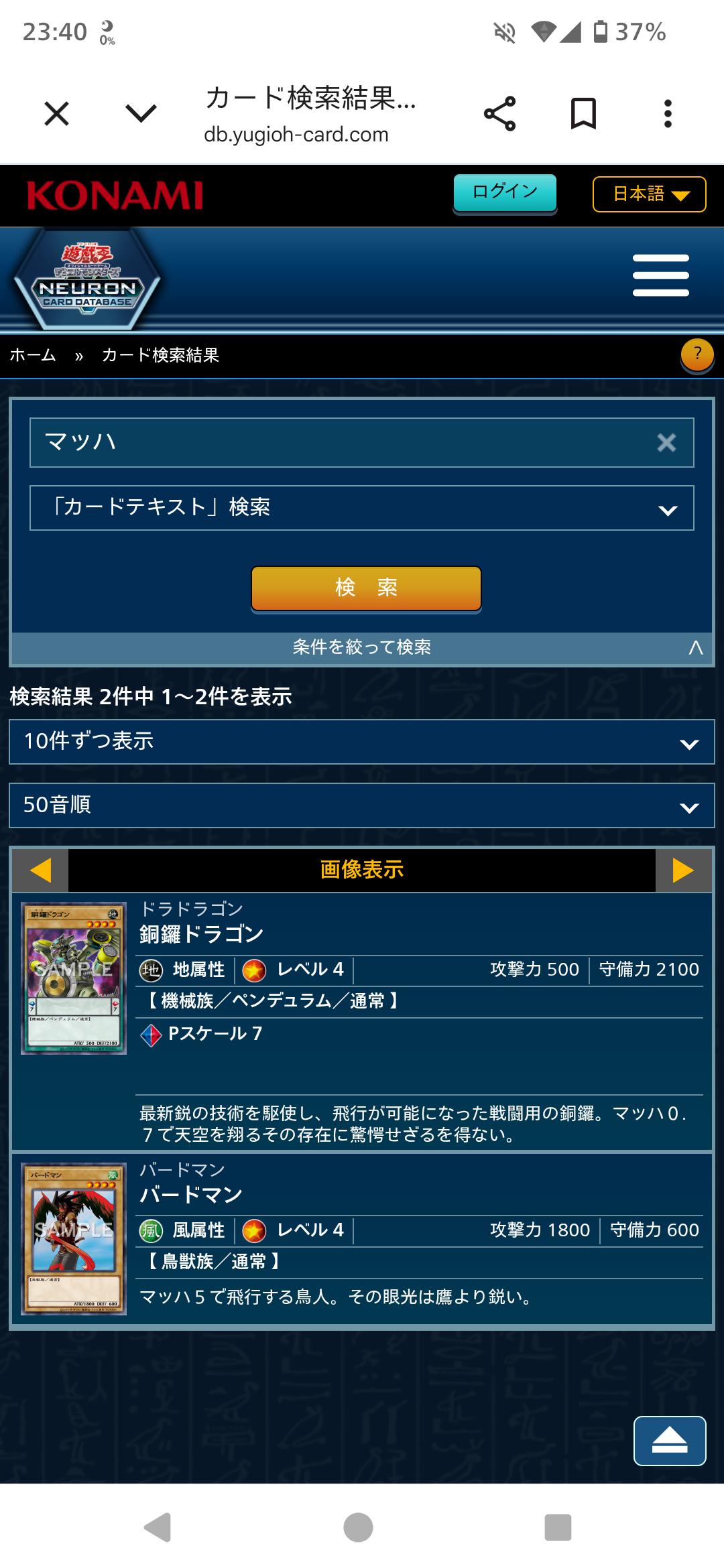This screenshot has width=724, height=1568.
Task: Go to next page with right arrow
Action: [x=683, y=870]
